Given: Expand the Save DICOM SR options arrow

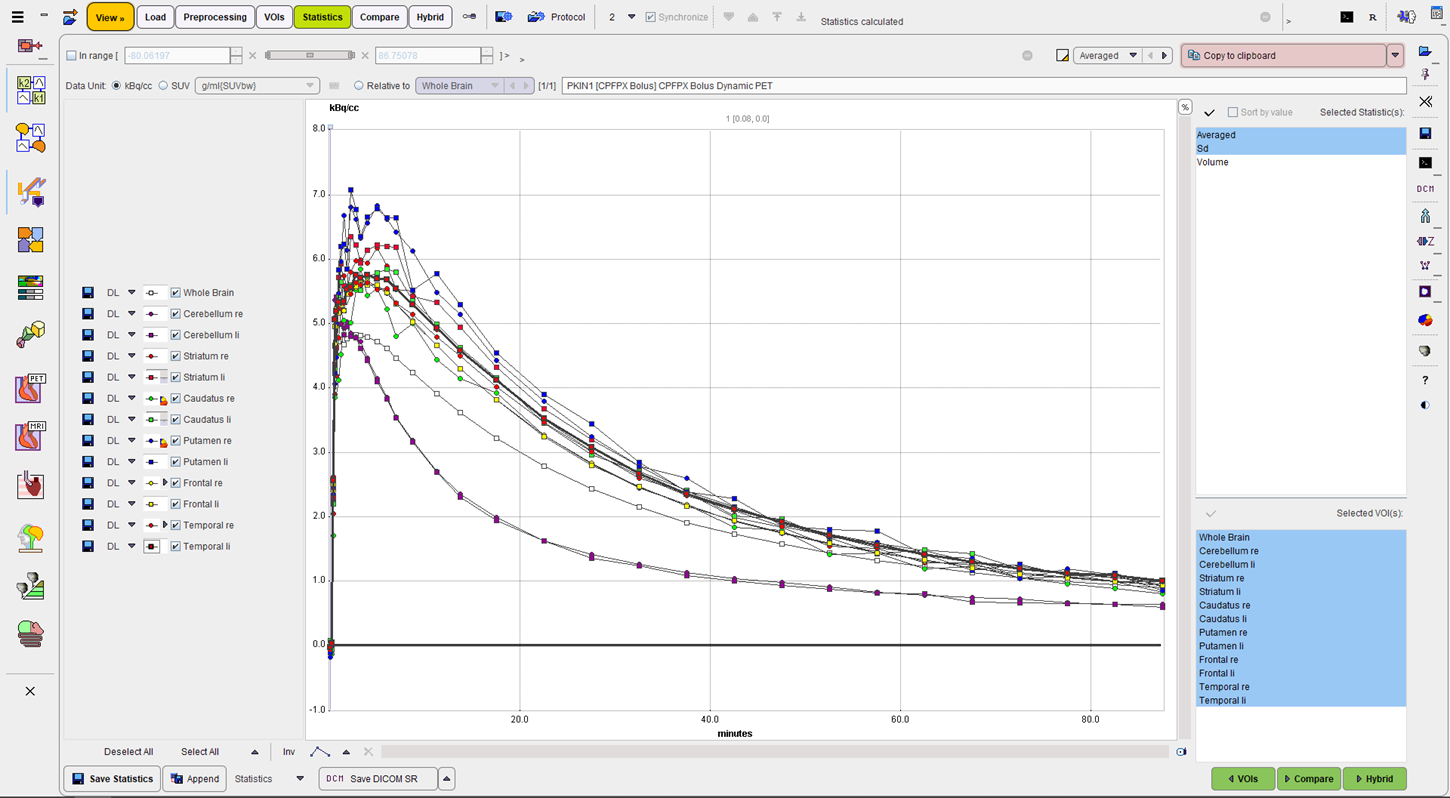Looking at the screenshot, I should click(x=447, y=779).
